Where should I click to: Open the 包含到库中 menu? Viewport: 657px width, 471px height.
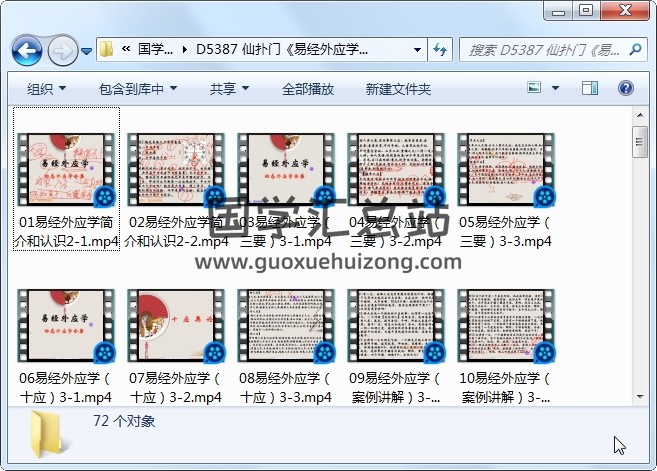tap(138, 89)
